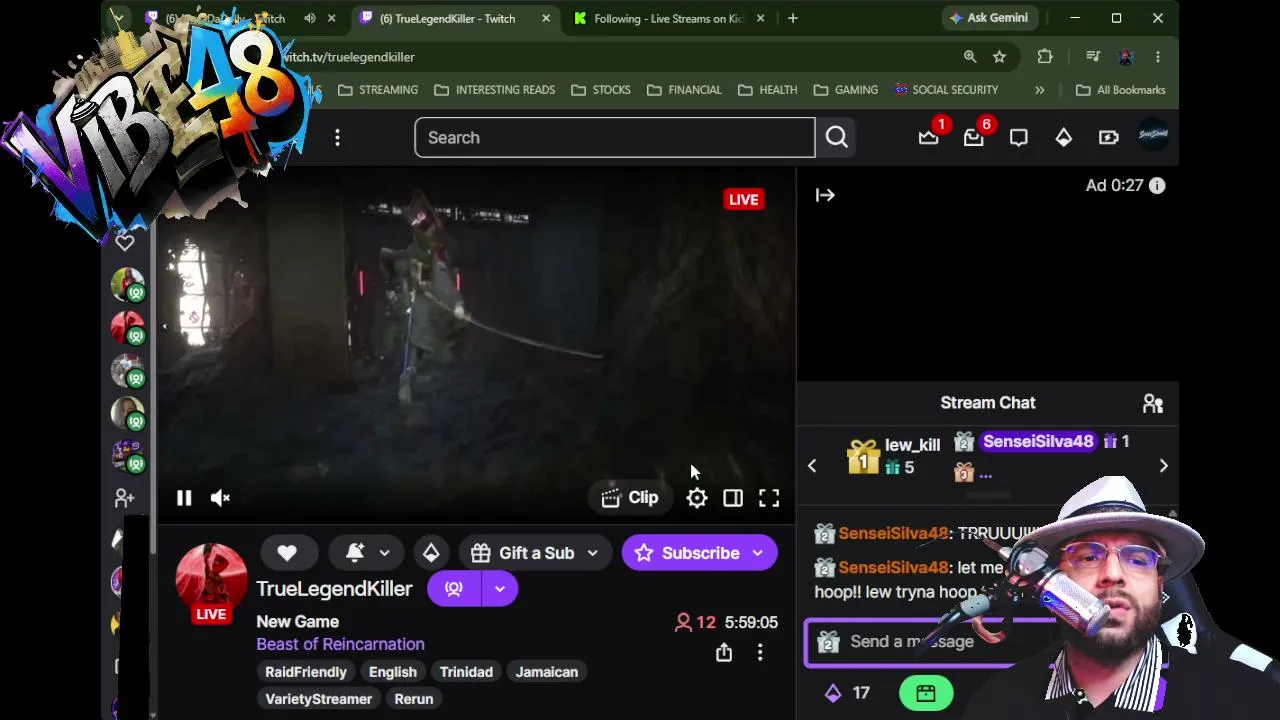Screen dimensions: 1280x720
Task: Open the STOCKS bookmarks folder
Action: pyautogui.click(x=600, y=90)
